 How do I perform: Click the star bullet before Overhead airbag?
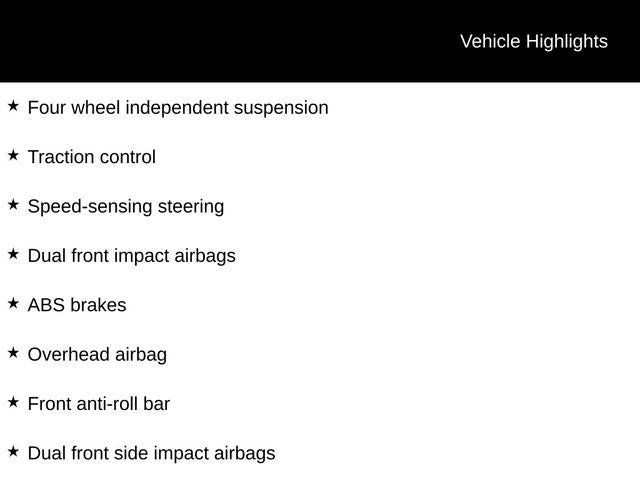(x=13, y=353)
